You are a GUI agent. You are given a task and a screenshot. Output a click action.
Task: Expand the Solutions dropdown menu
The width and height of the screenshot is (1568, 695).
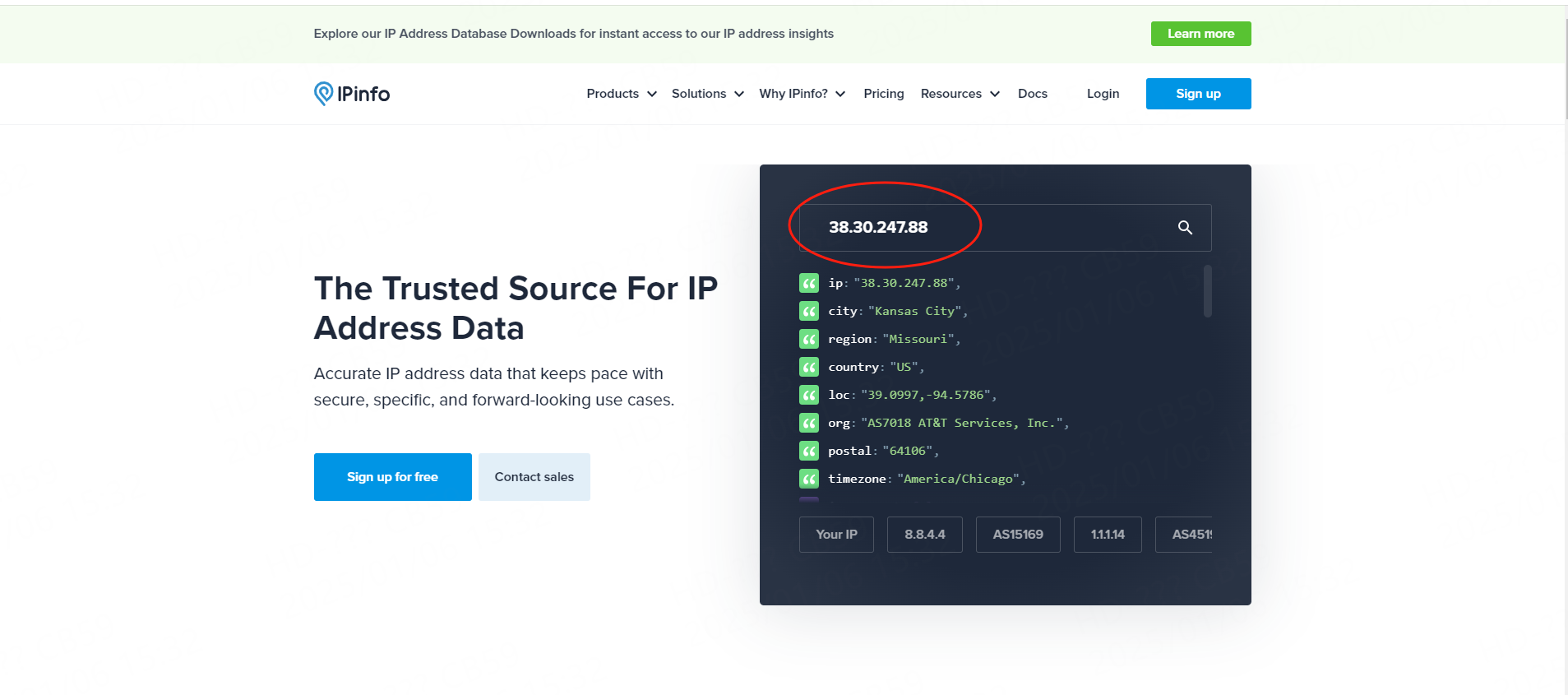[707, 94]
